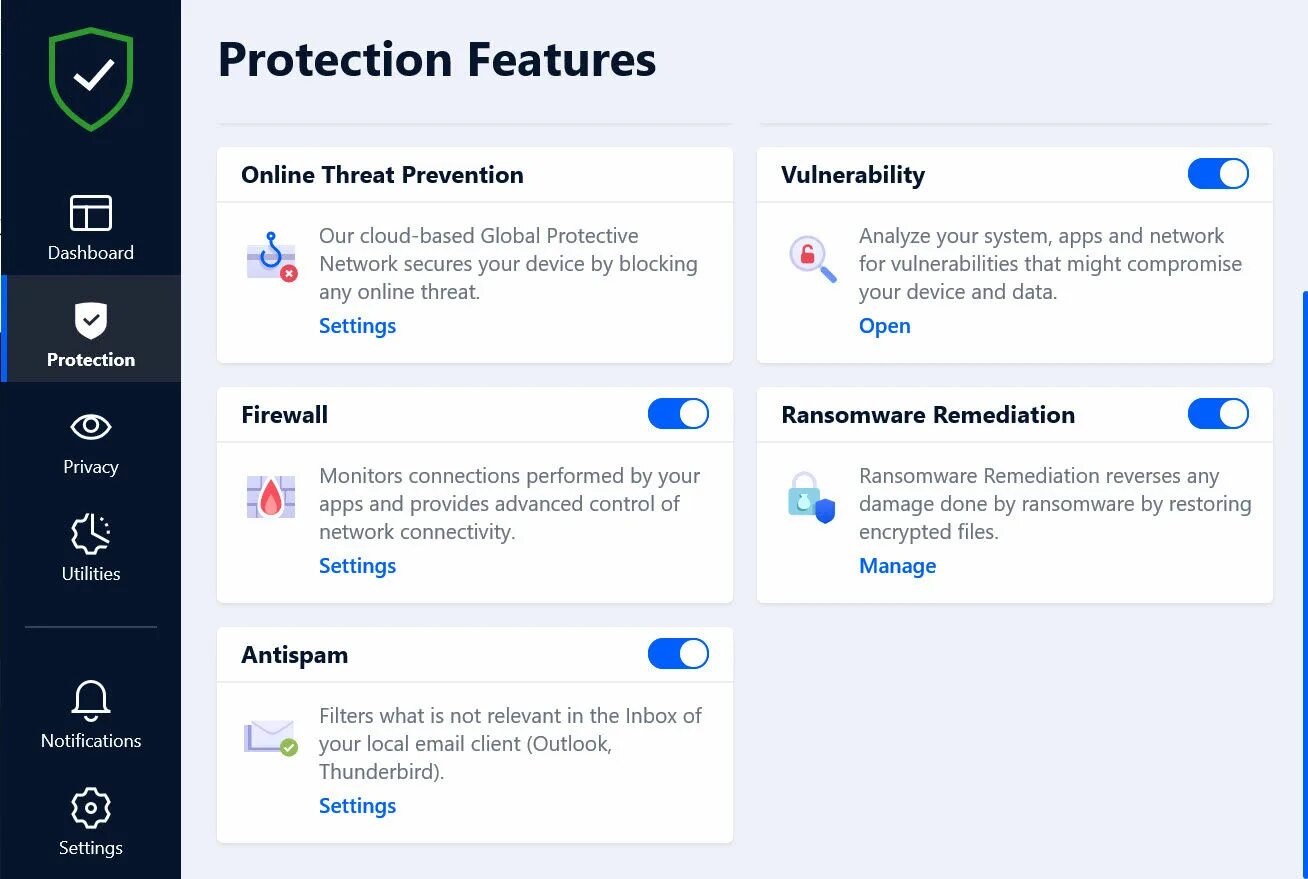Turn off the Firewall switch
This screenshot has width=1308, height=879.
click(x=678, y=414)
